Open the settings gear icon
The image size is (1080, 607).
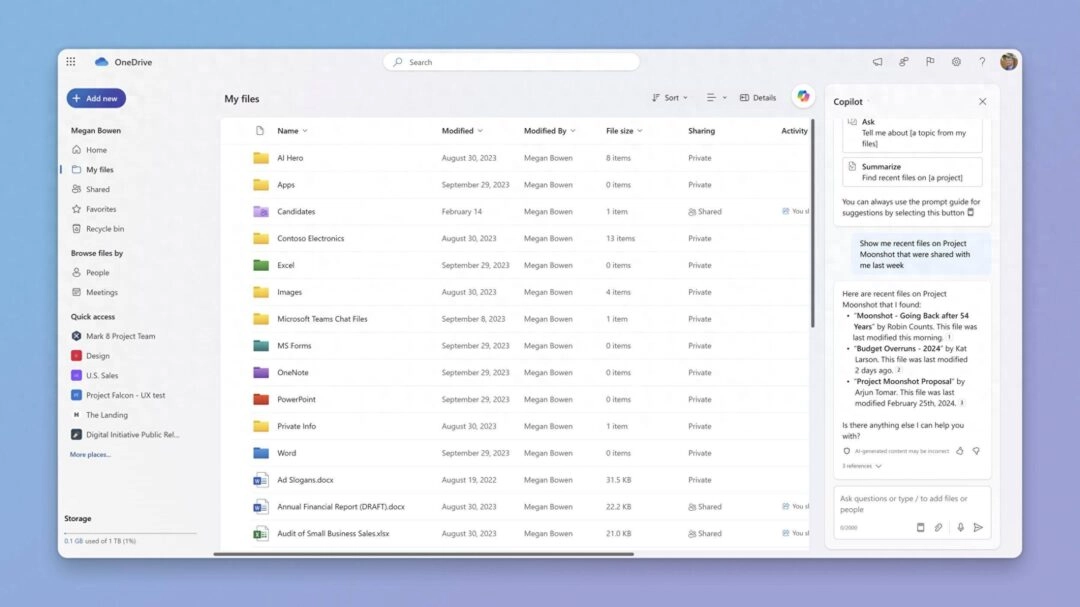coord(956,62)
